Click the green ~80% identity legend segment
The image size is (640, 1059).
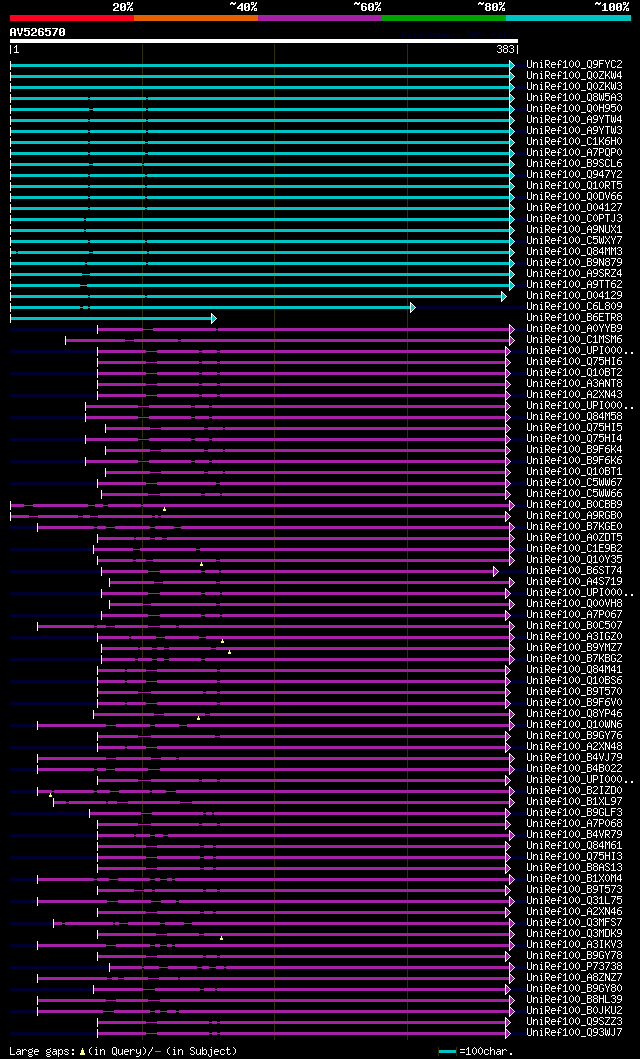(444, 18)
